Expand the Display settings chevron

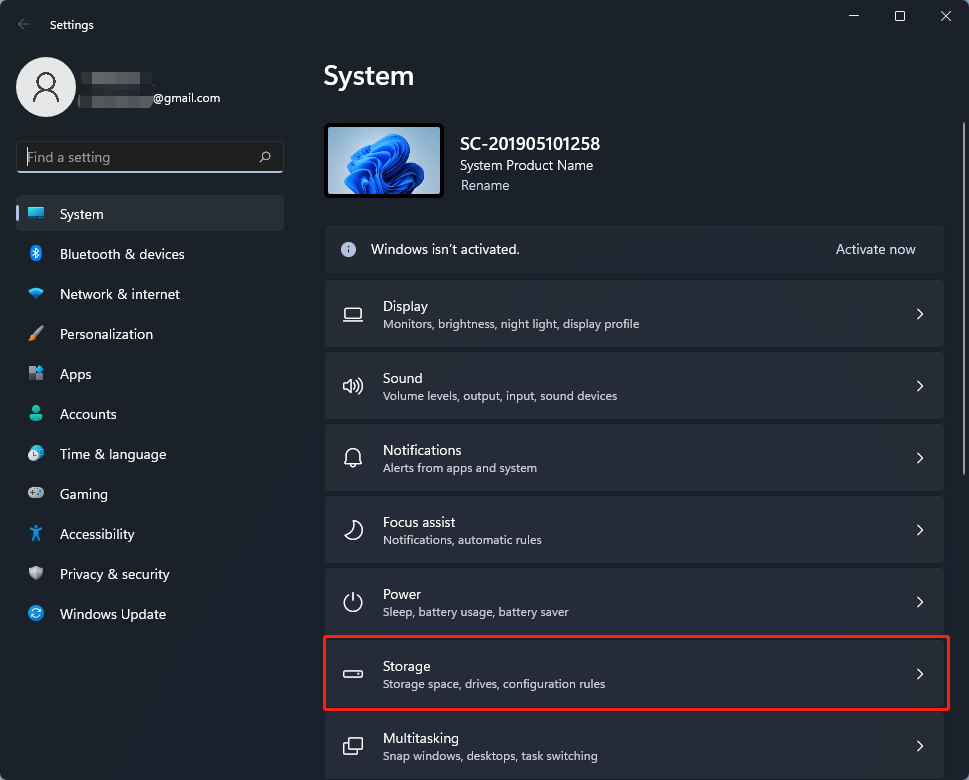click(919, 313)
